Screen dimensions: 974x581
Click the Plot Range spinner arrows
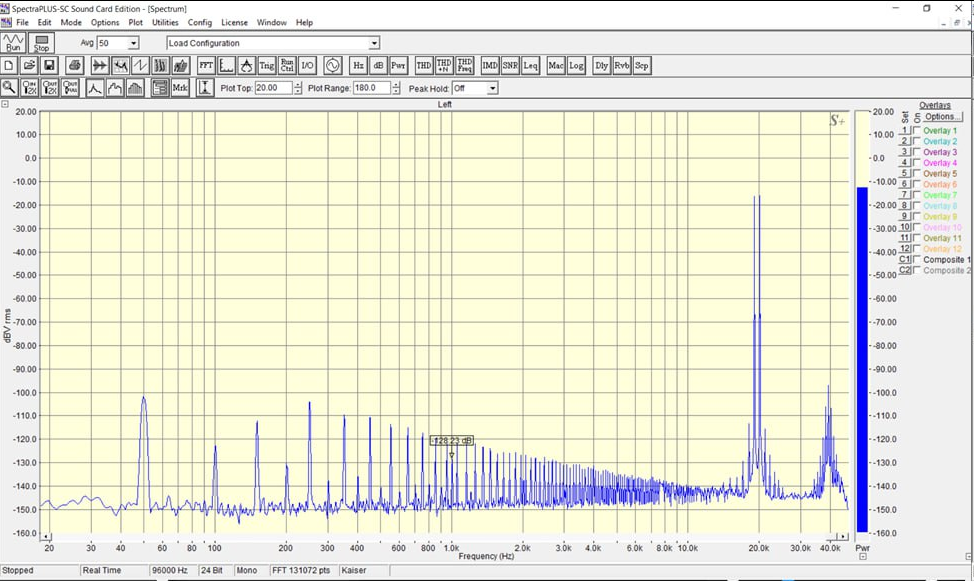[x=396, y=88]
